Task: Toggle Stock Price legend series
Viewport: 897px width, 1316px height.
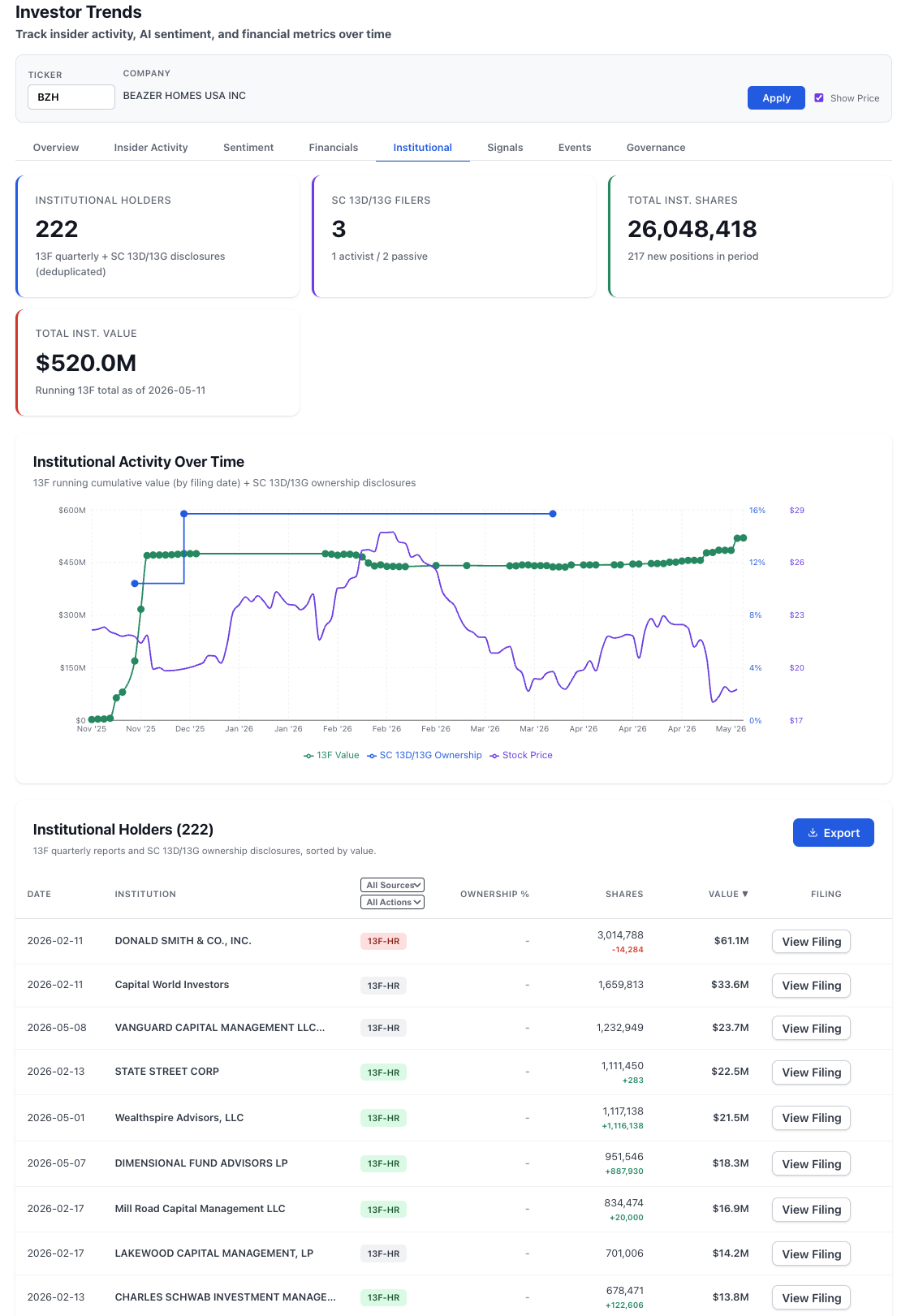Action: [x=520, y=755]
